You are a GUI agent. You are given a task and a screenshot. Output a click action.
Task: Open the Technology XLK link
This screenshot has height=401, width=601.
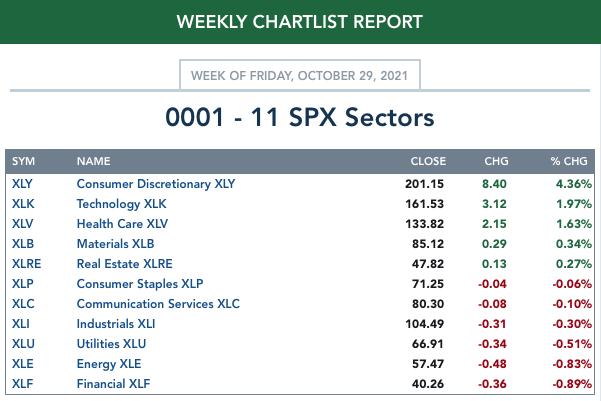(x=122, y=204)
